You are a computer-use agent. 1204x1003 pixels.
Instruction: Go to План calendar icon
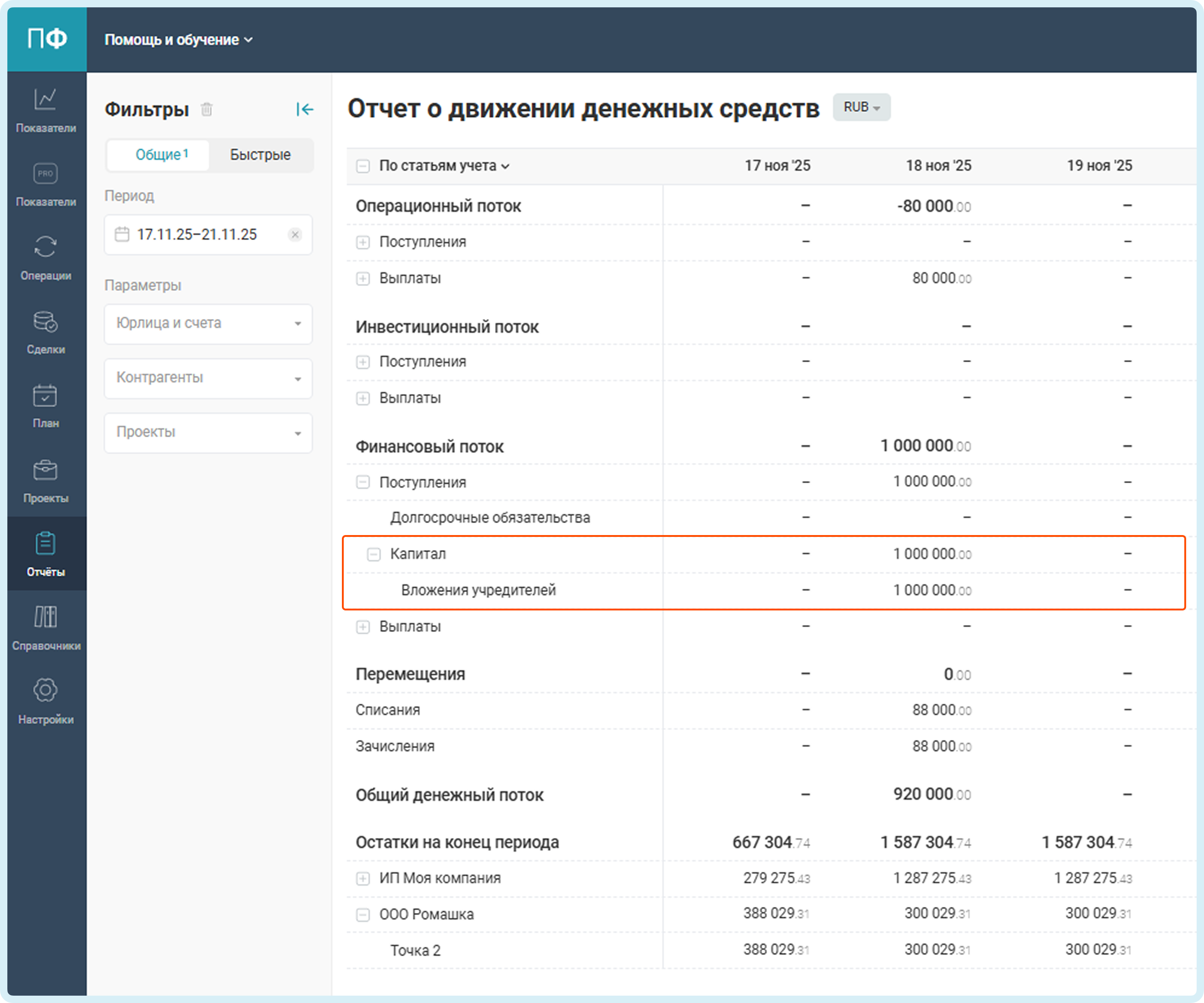45,405
